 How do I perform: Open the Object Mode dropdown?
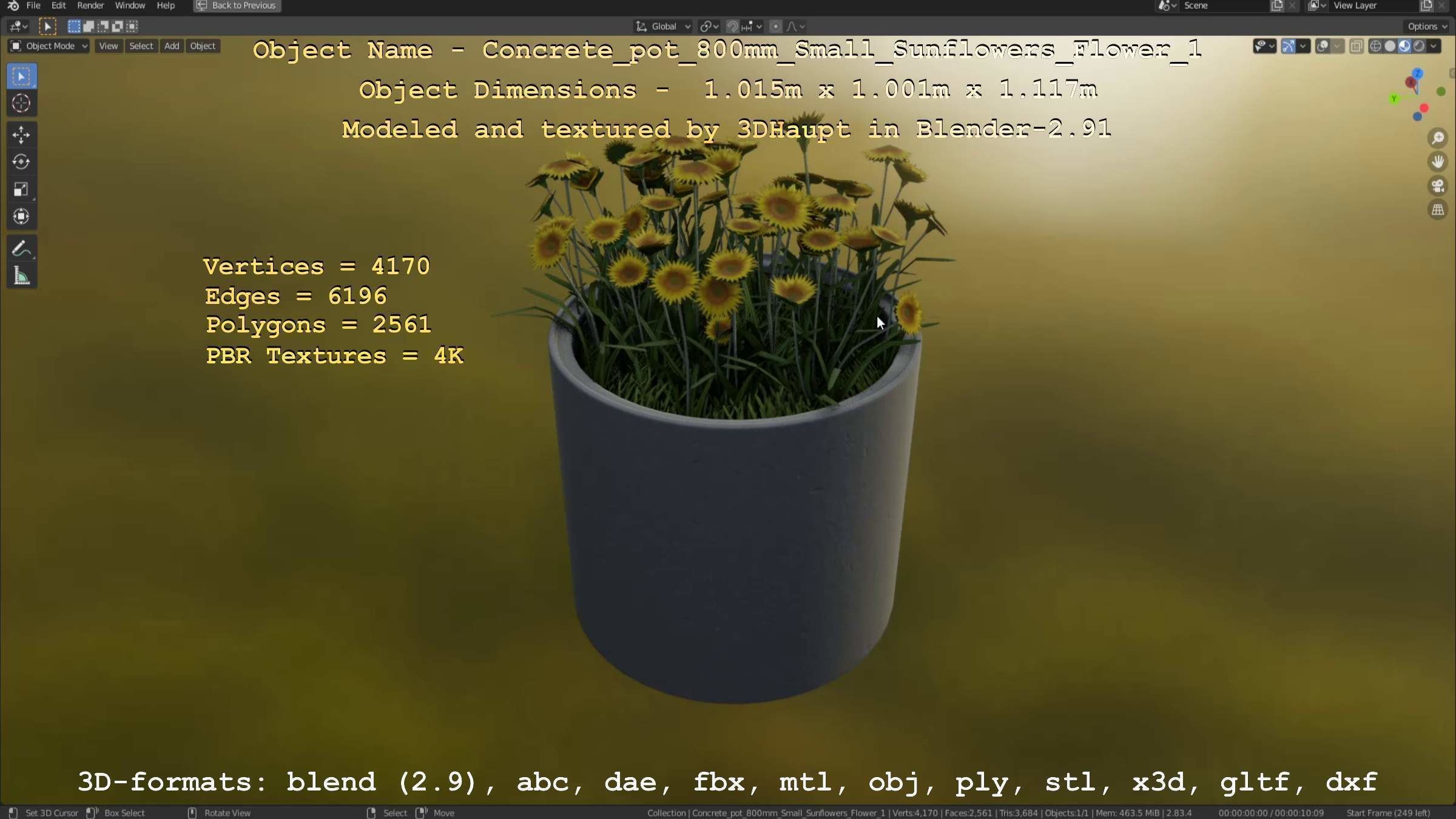click(x=49, y=46)
